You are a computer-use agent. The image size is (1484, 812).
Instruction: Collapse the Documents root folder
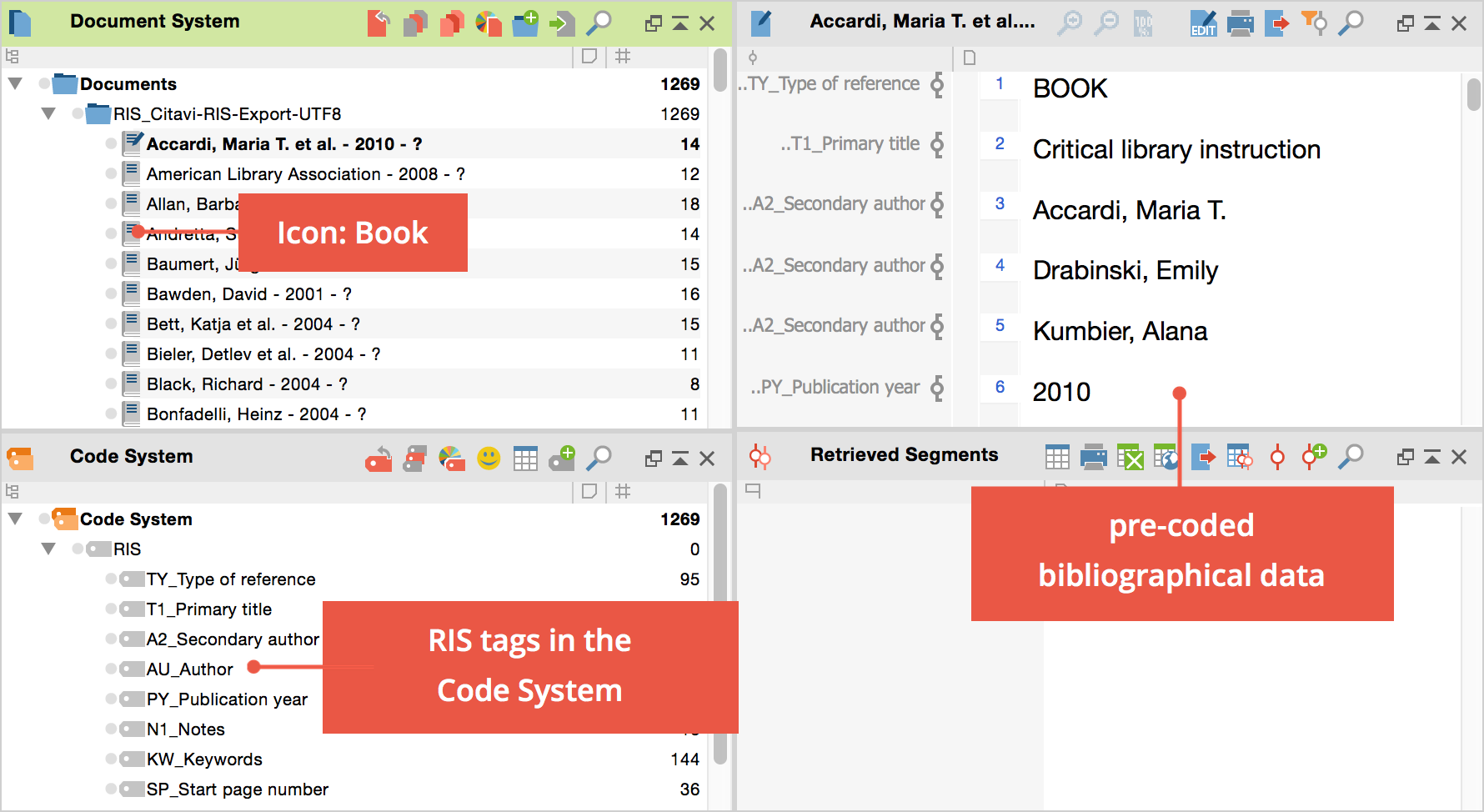pos(15,84)
